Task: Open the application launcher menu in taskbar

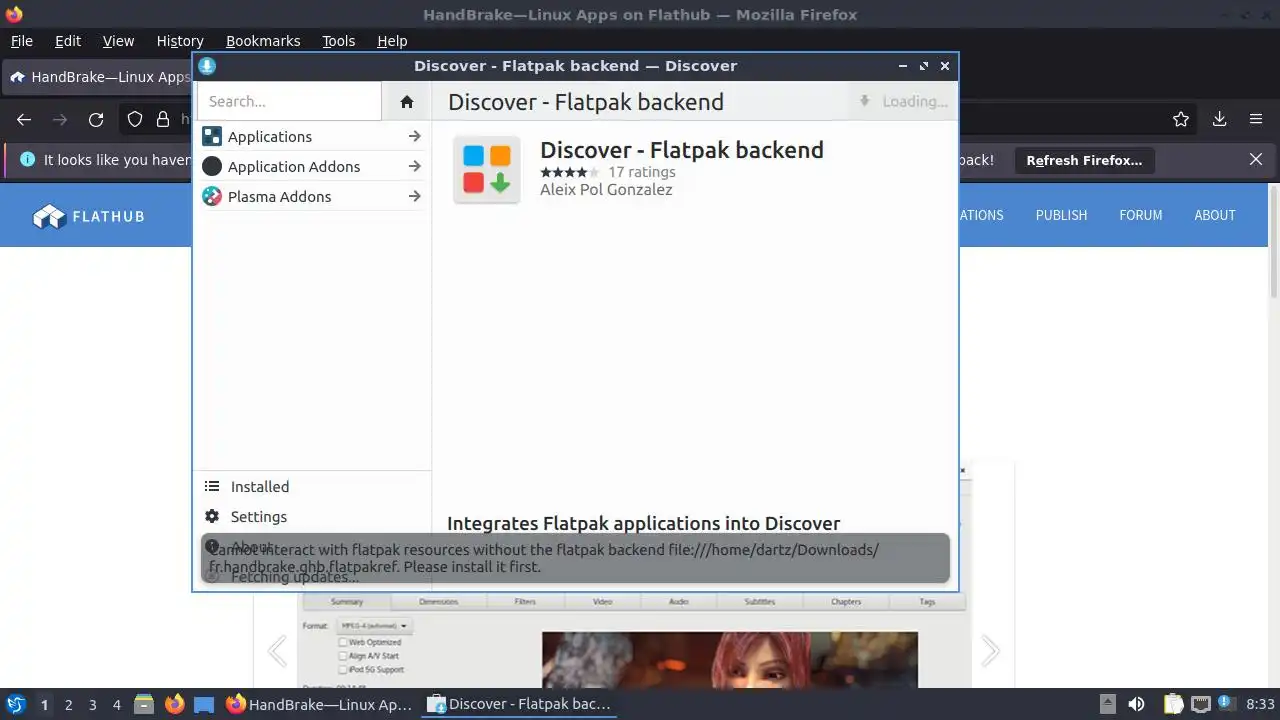Action: coord(16,704)
